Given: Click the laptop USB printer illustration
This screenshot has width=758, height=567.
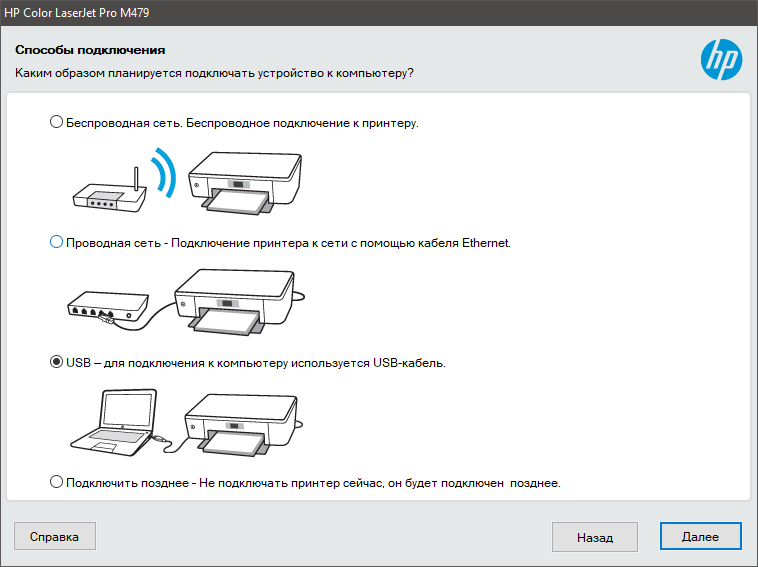Looking at the screenshot, I should pyautogui.click(x=187, y=422).
